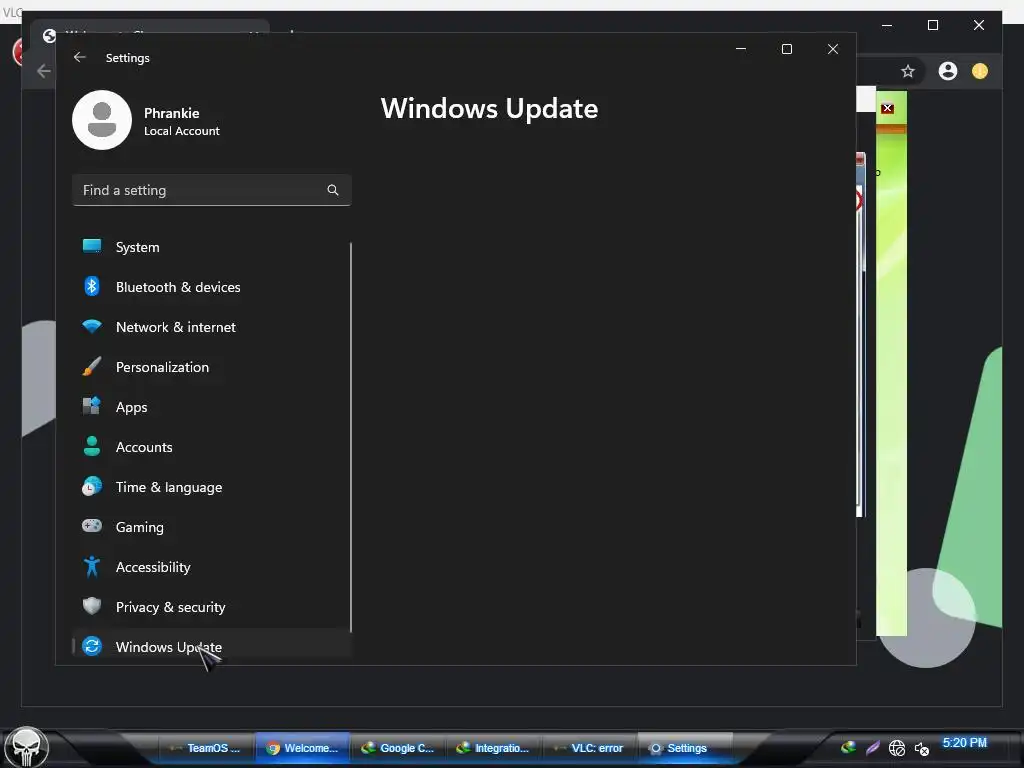The height and width of the screenshot is (768, 1024).
Task: Switch to Welcome Chrome taskbar window
Action: point(302,748)
